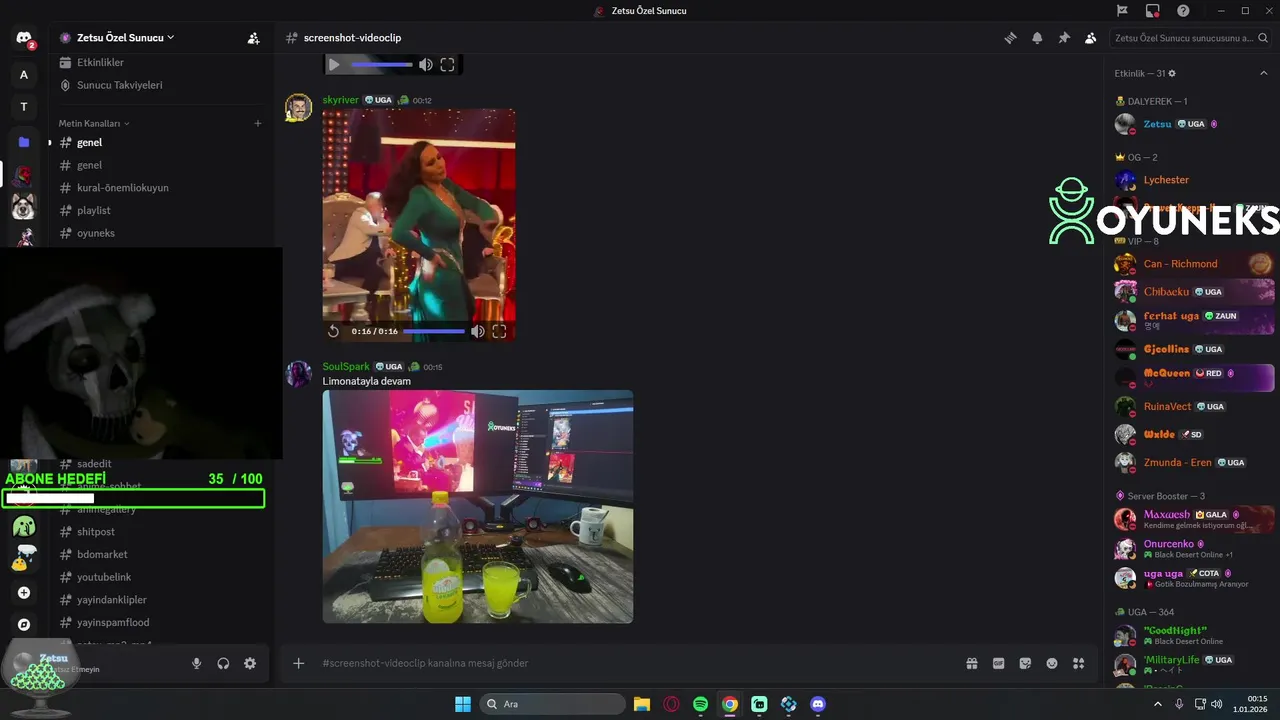Open the discover servers compass icon

pos(24,624)
